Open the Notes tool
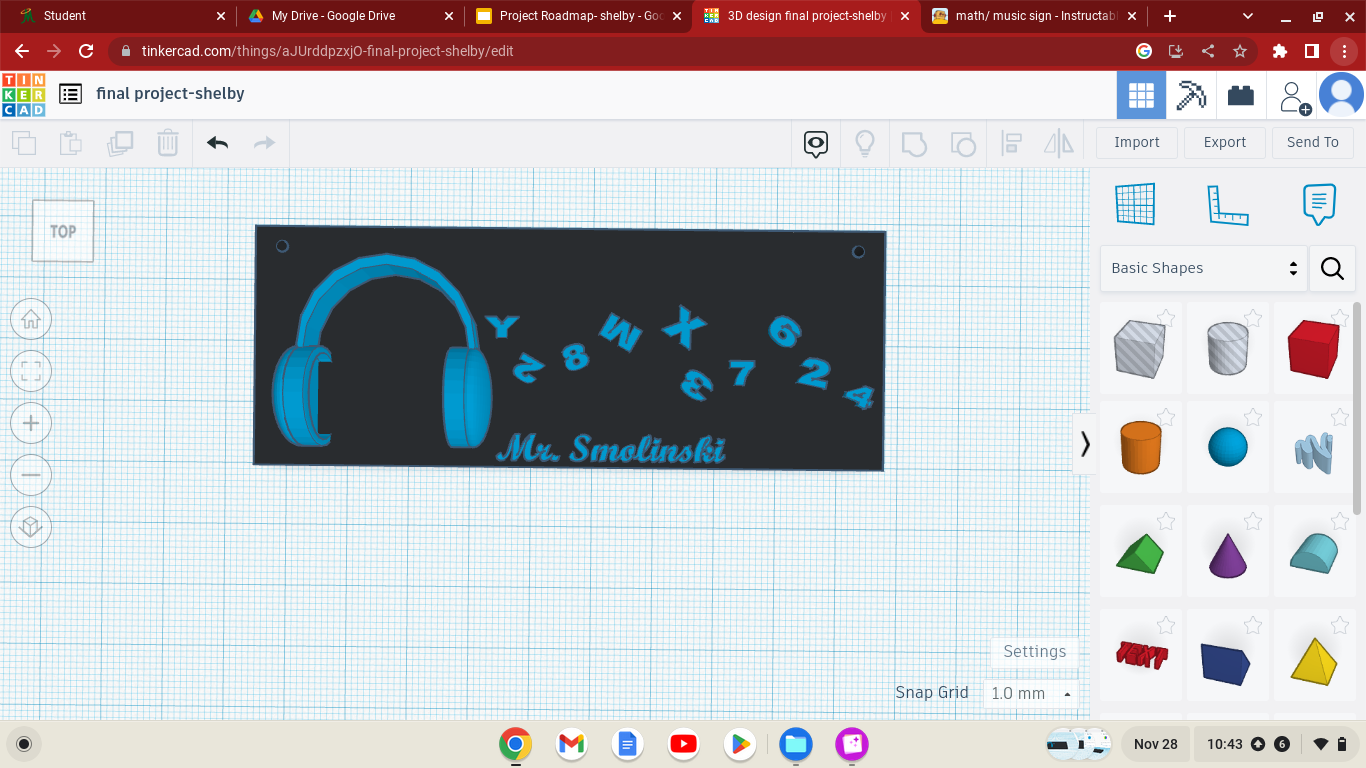Screen dimensions: 1366x768 coord(1318,202)
